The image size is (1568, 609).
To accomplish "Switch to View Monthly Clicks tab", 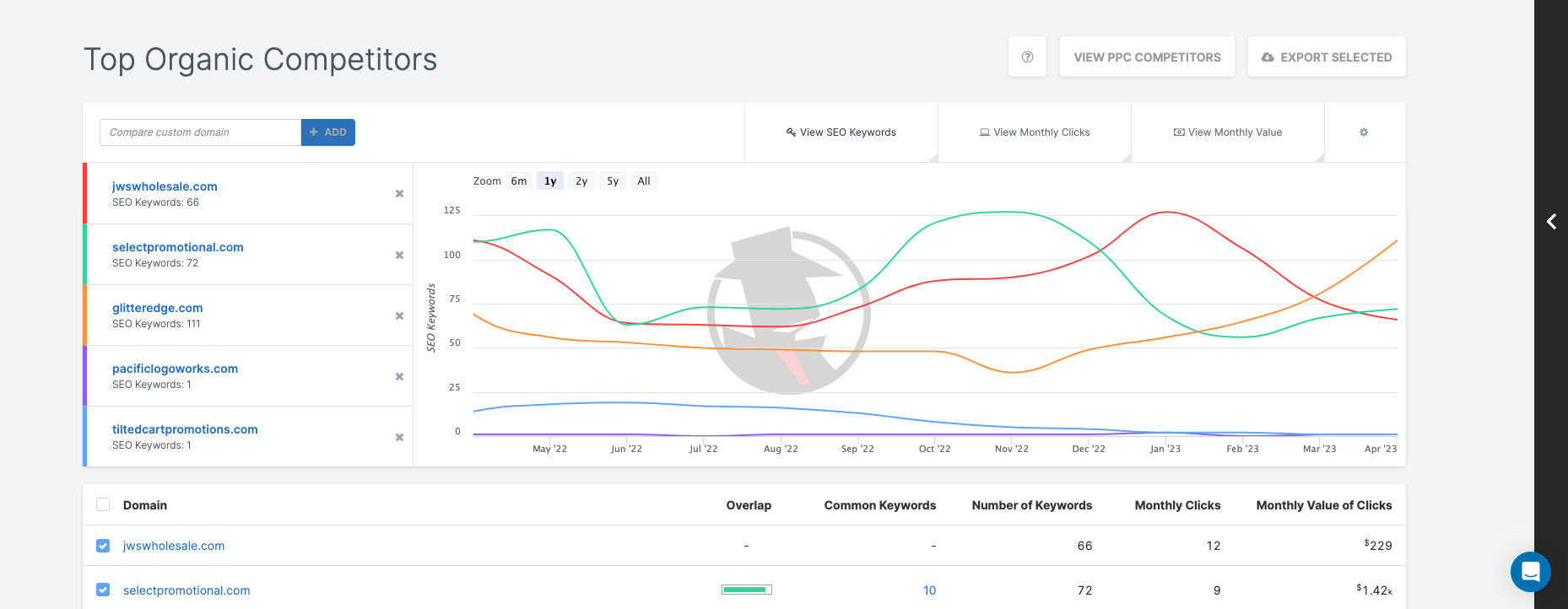I will 1035,132.
